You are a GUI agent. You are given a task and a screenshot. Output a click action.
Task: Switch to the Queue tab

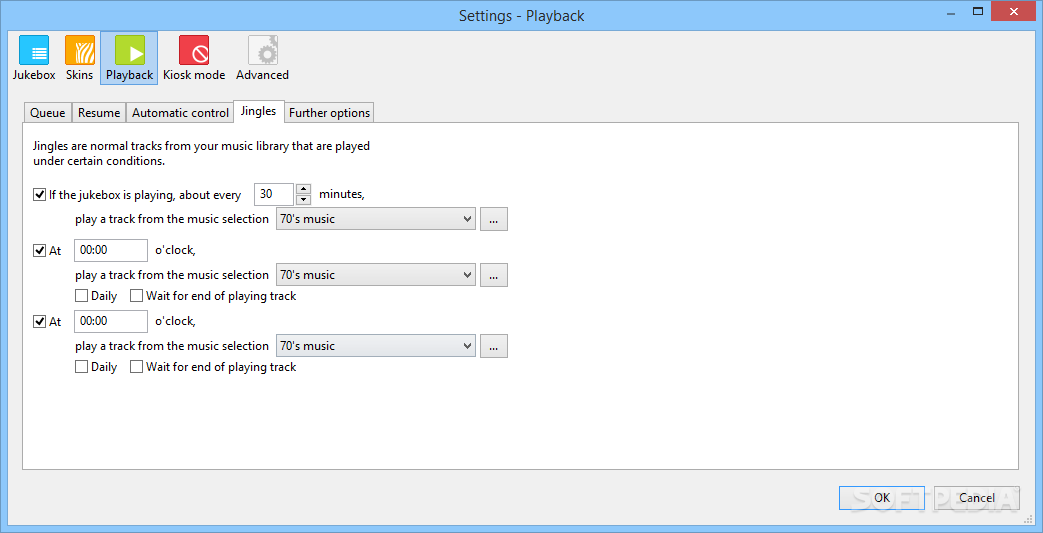tap(48, 113)
